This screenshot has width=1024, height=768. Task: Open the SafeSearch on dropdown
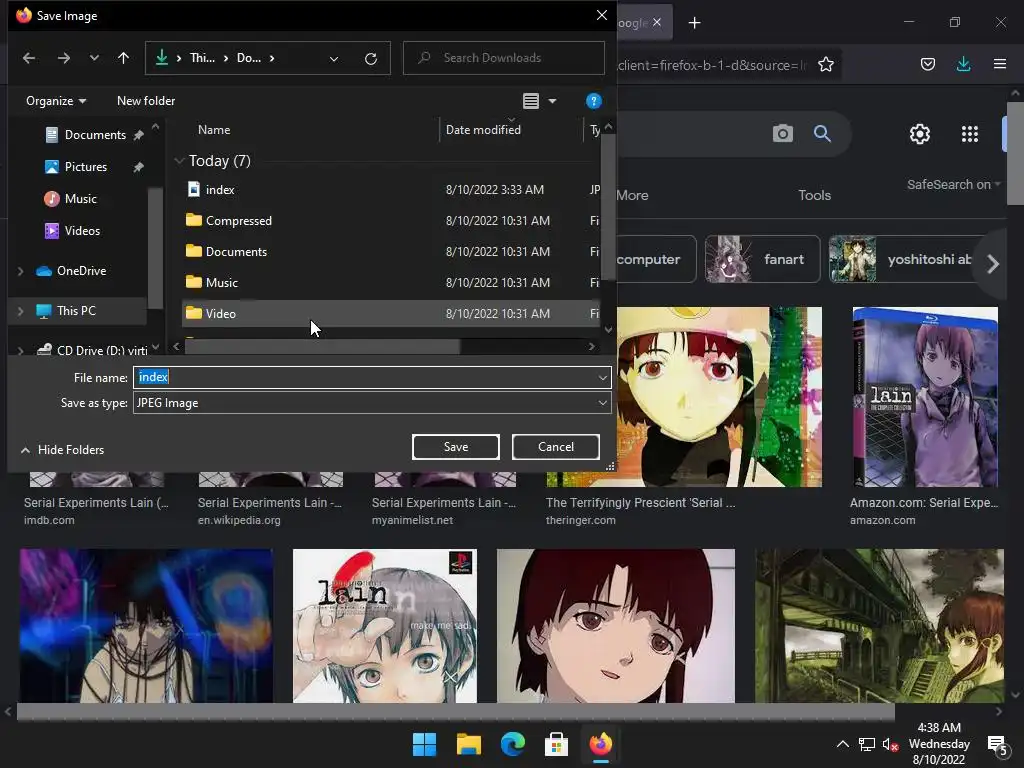coord(953,184)
